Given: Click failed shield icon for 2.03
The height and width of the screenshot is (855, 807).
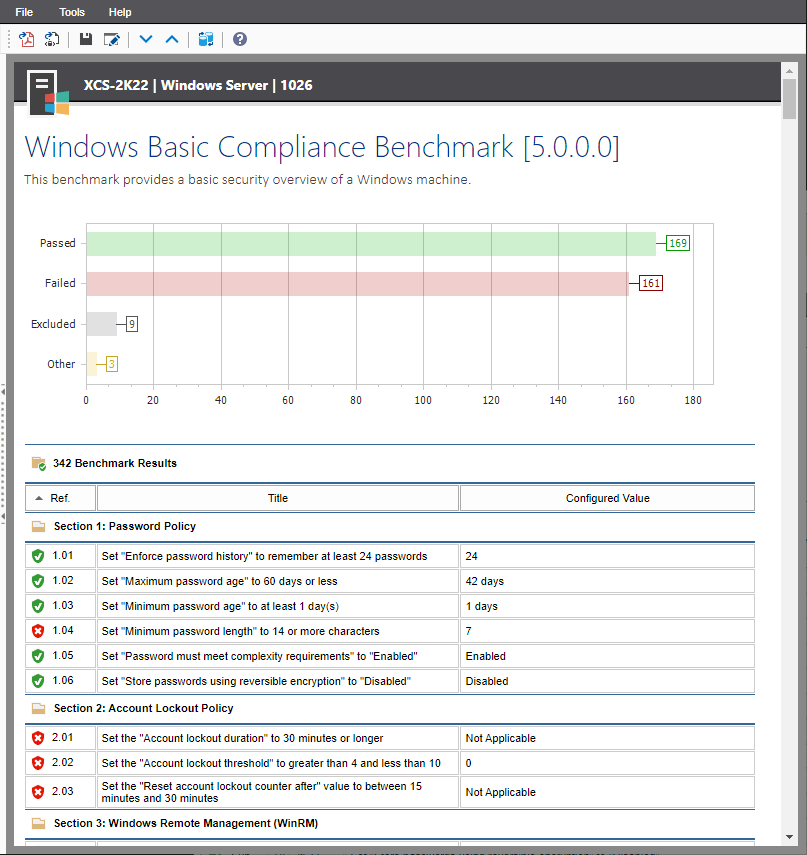Looking at the screenshot, I should pyautogui.click(x=38, y=792).
